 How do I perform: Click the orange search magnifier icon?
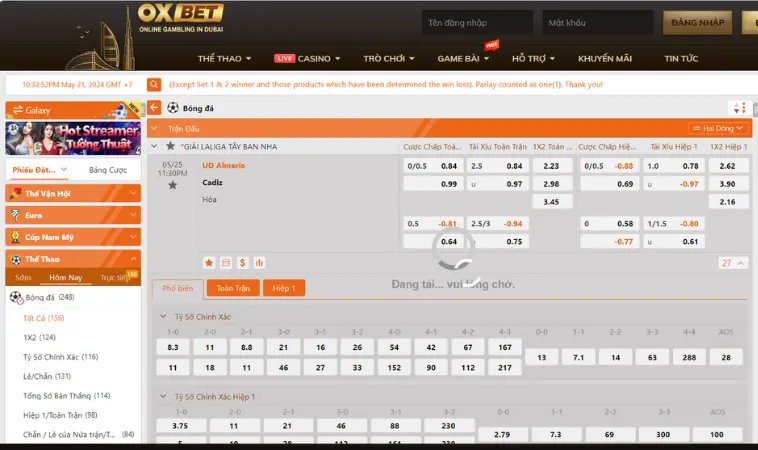154,84
